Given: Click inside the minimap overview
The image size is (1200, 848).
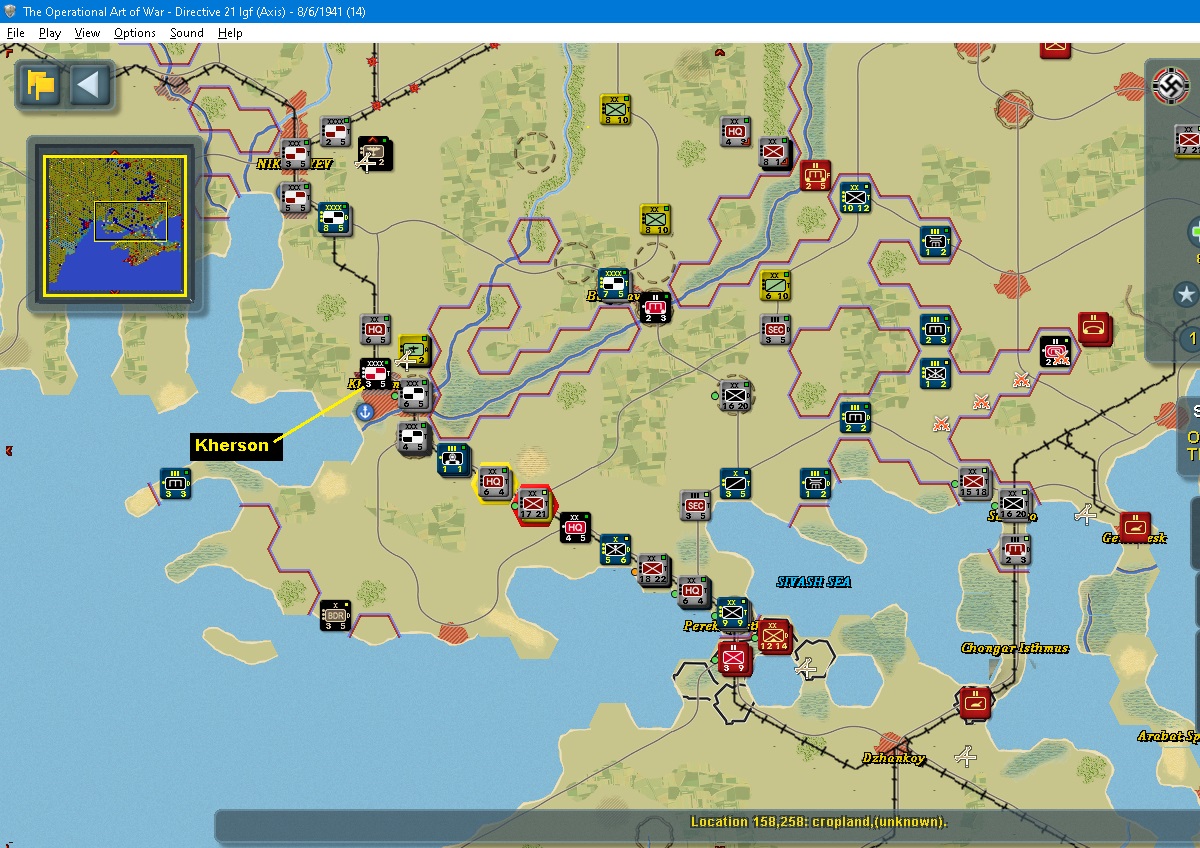Looking at the screenshot, I should [114, 226].
